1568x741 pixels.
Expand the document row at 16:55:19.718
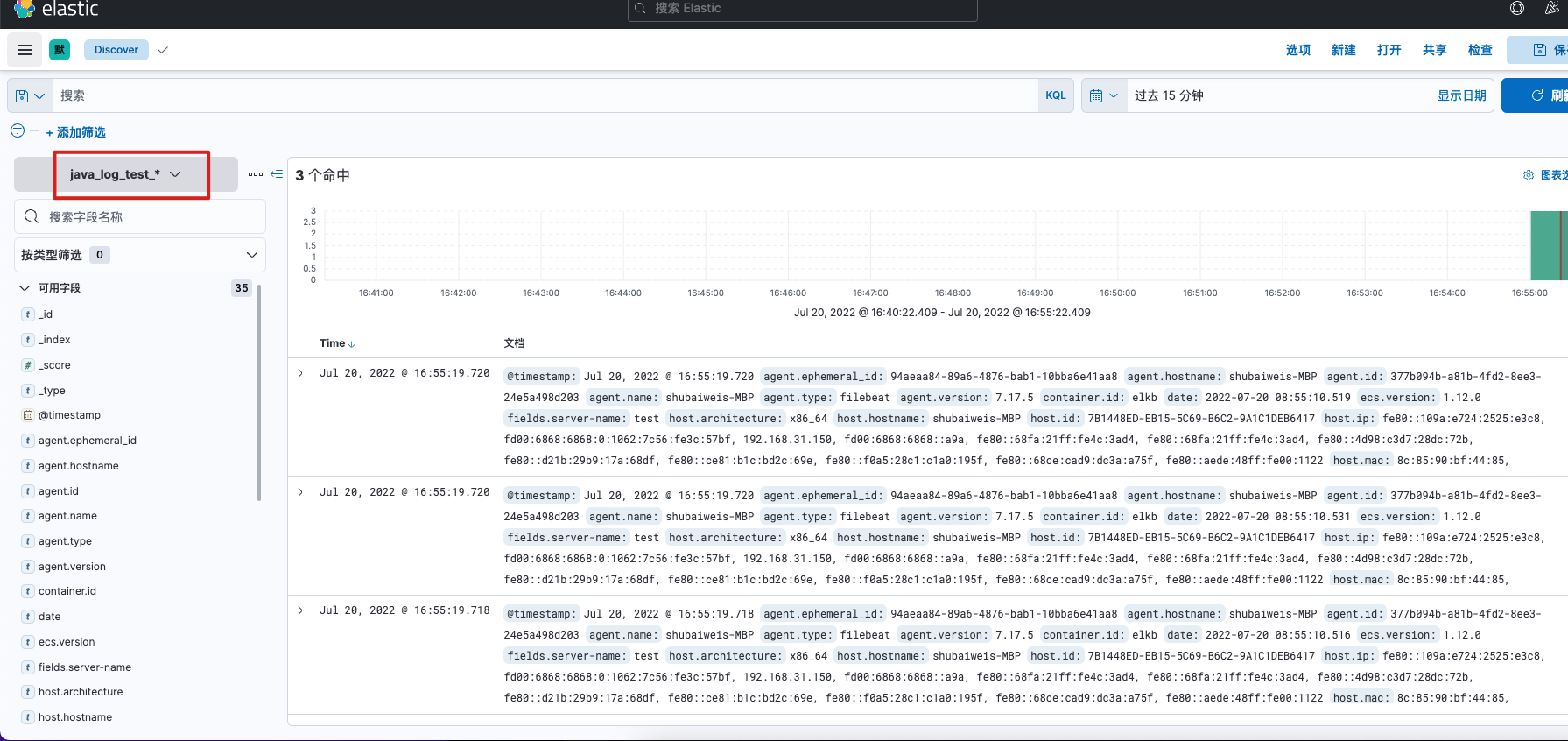click(300, 610)
